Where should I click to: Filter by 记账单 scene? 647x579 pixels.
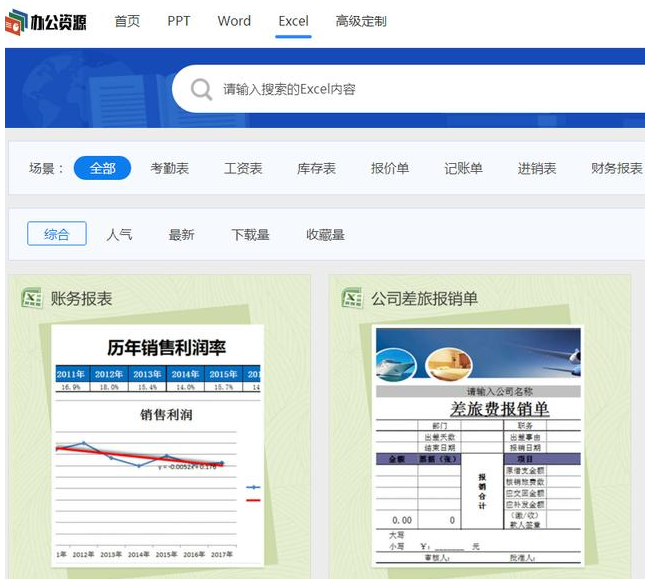pos(463,168)
